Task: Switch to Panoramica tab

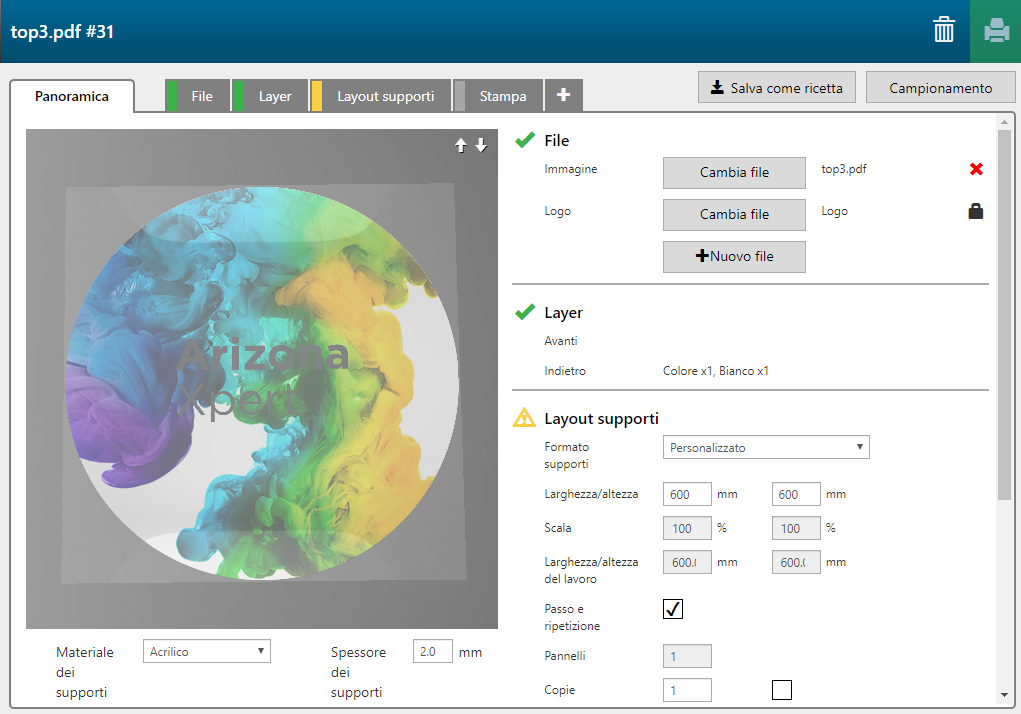Action: click(x=72, y=96)
